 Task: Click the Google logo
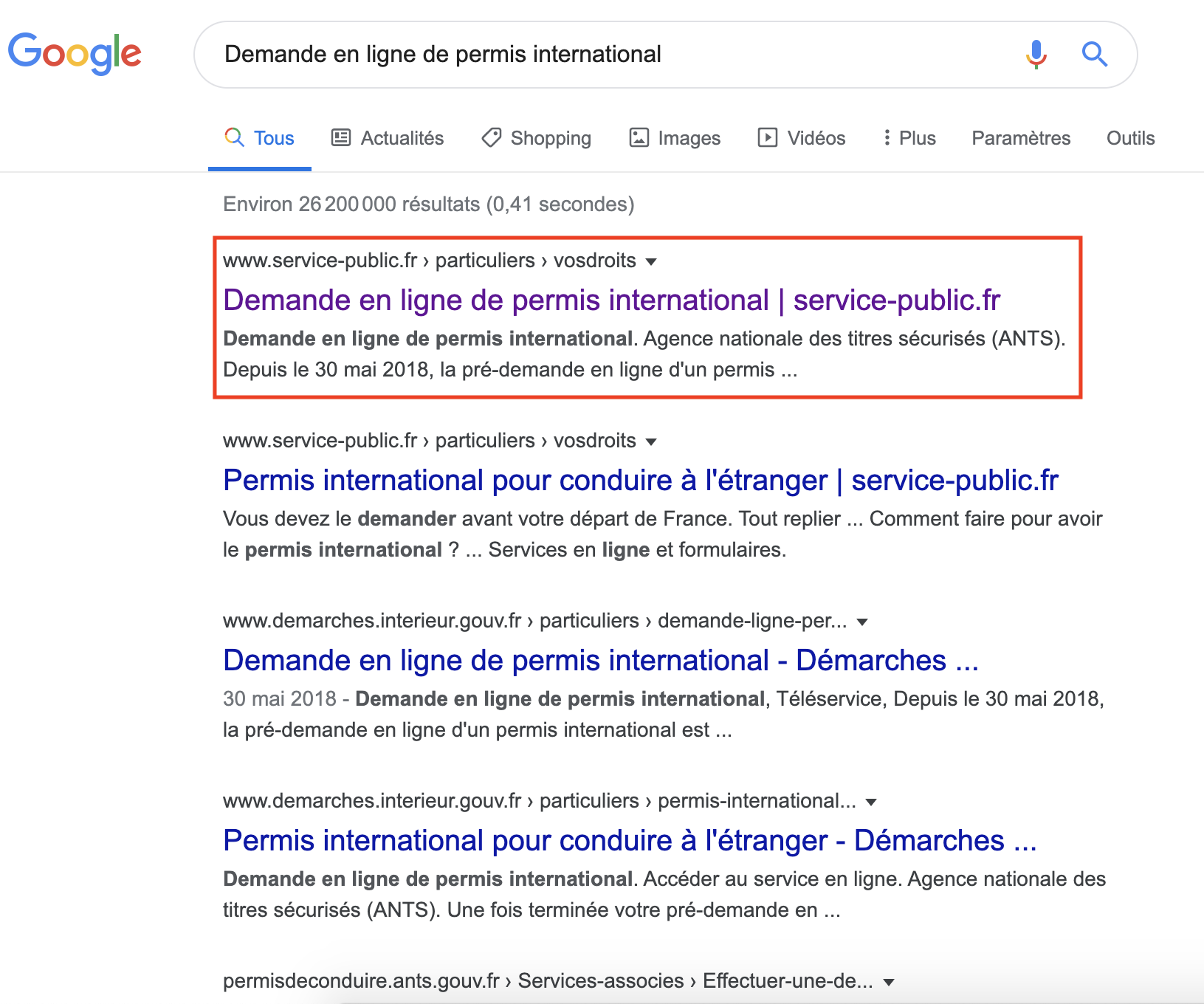pos(75,53)
